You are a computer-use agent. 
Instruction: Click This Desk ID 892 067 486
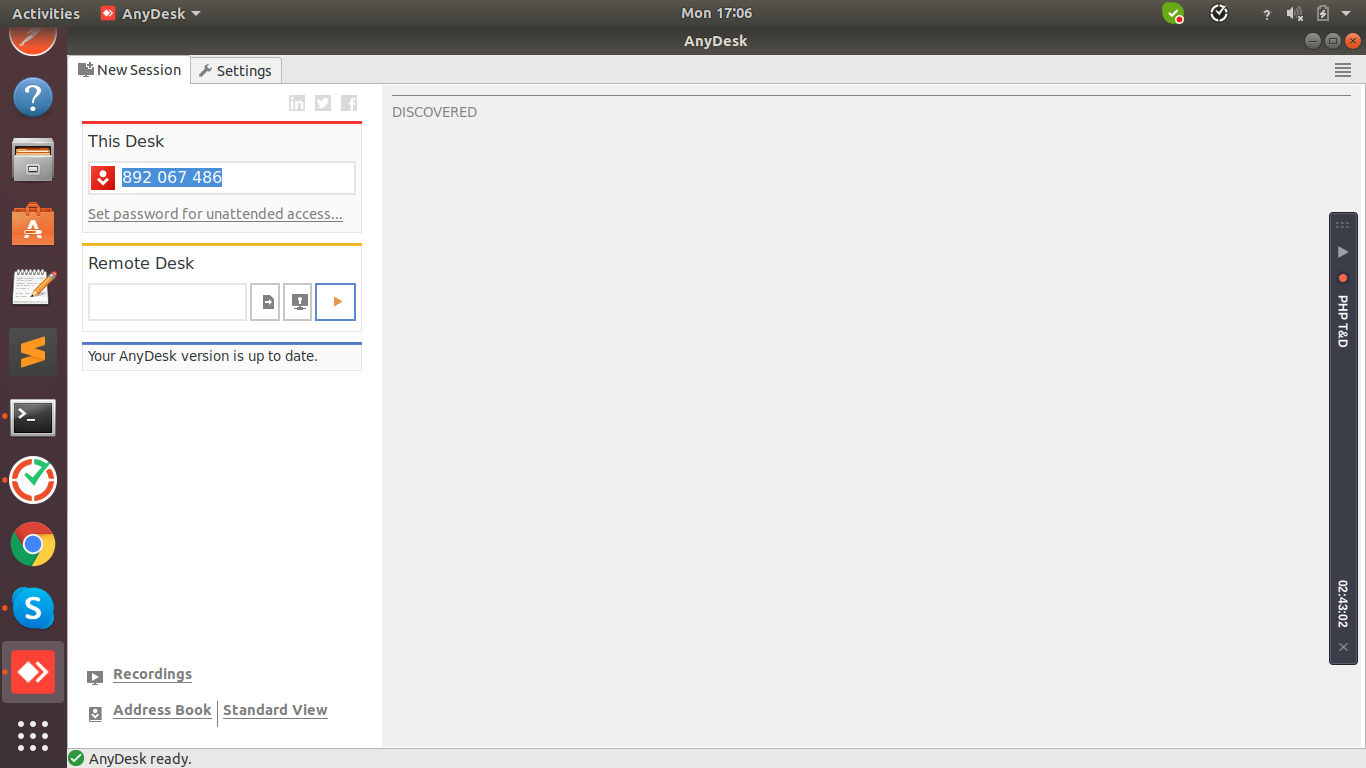point(172,177)
